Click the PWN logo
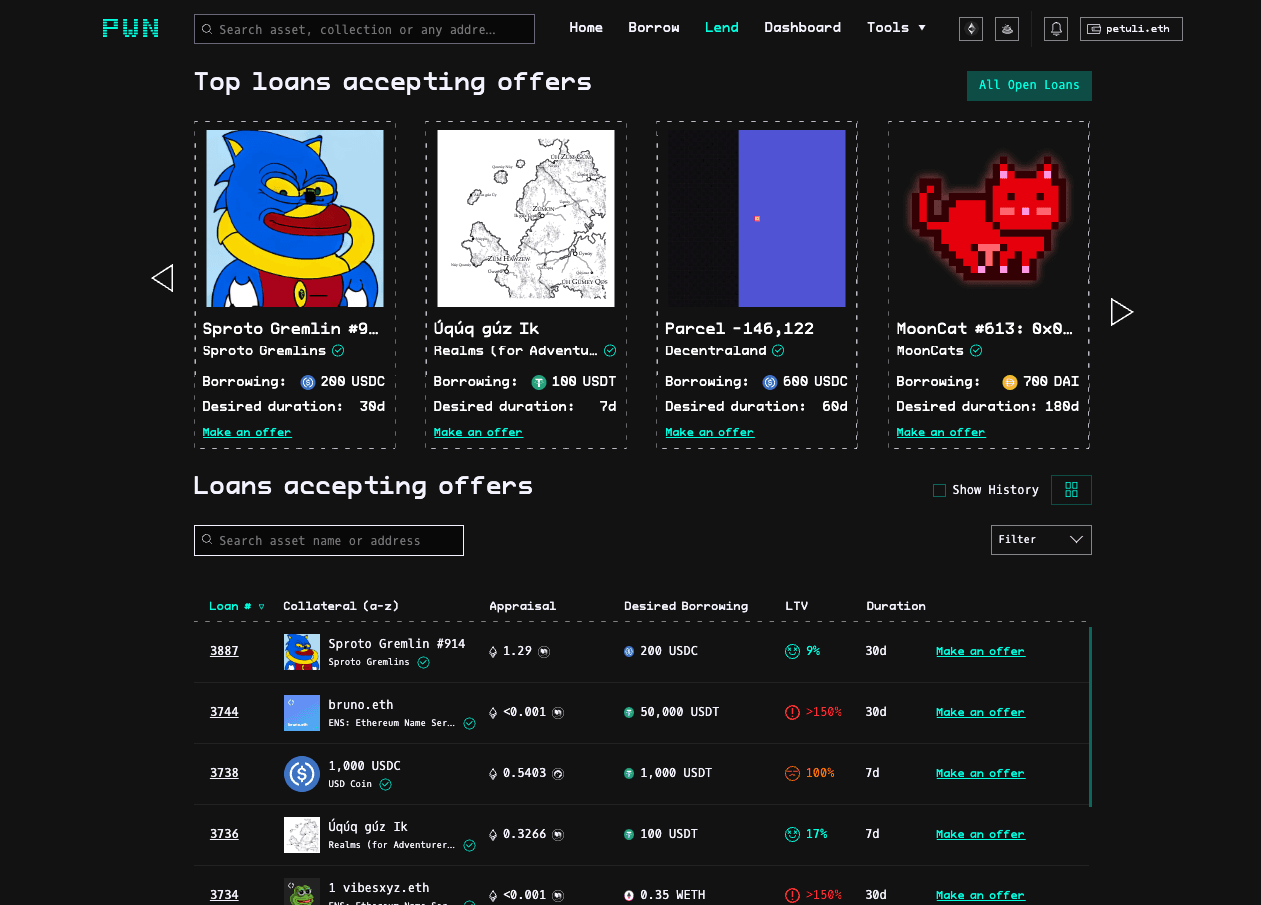The image size is (1261, 905). pos(130,28)
